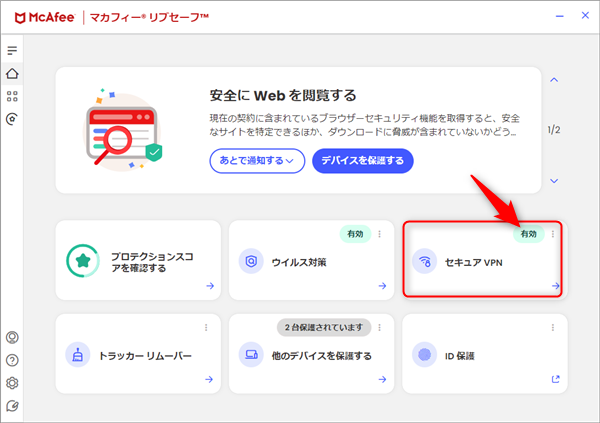Go to the Home icon in the sidebar
The image size is (600, 423).
click(12, 73)
